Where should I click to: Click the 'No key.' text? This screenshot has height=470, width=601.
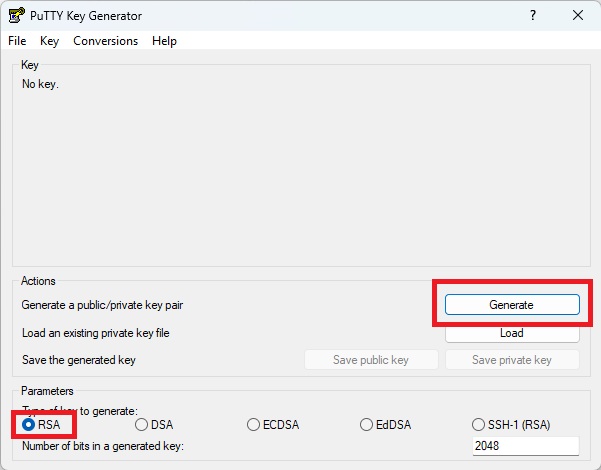click(40, 84)
